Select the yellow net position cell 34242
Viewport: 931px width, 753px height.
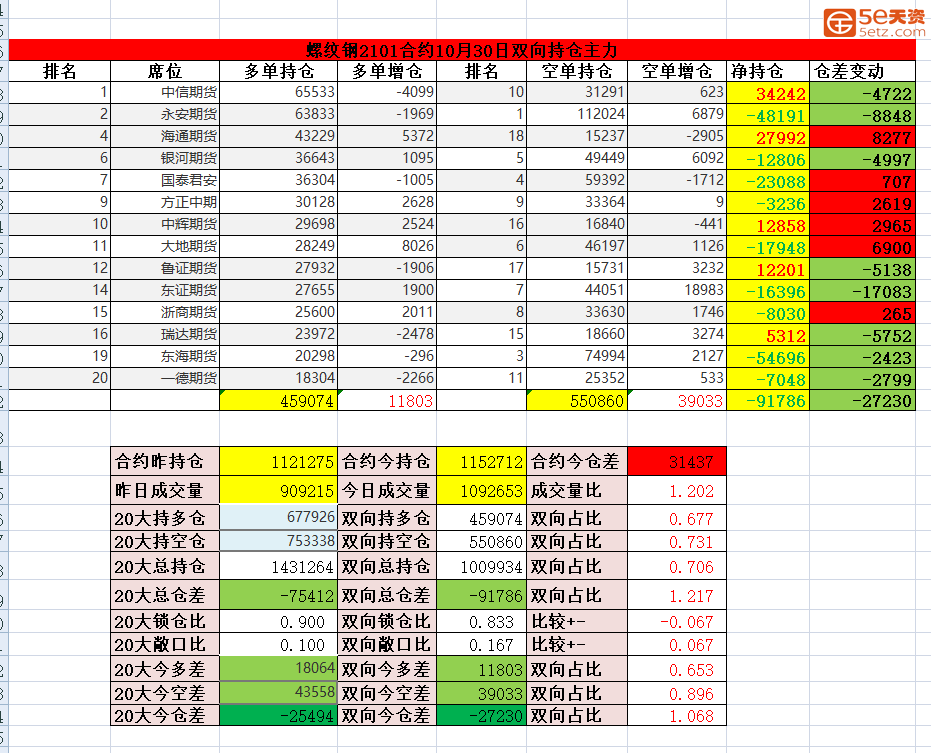pyautogui.click(x=768, y=94)
